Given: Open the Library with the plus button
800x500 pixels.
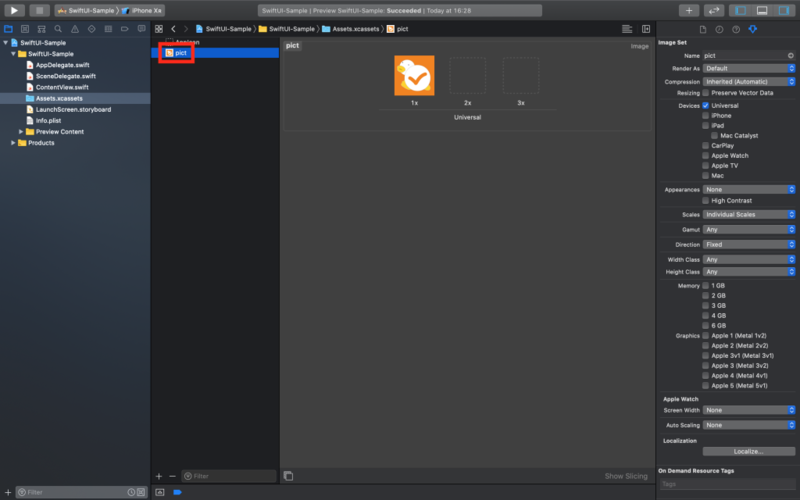Looking at the screenshot, I should click(689, 10).
